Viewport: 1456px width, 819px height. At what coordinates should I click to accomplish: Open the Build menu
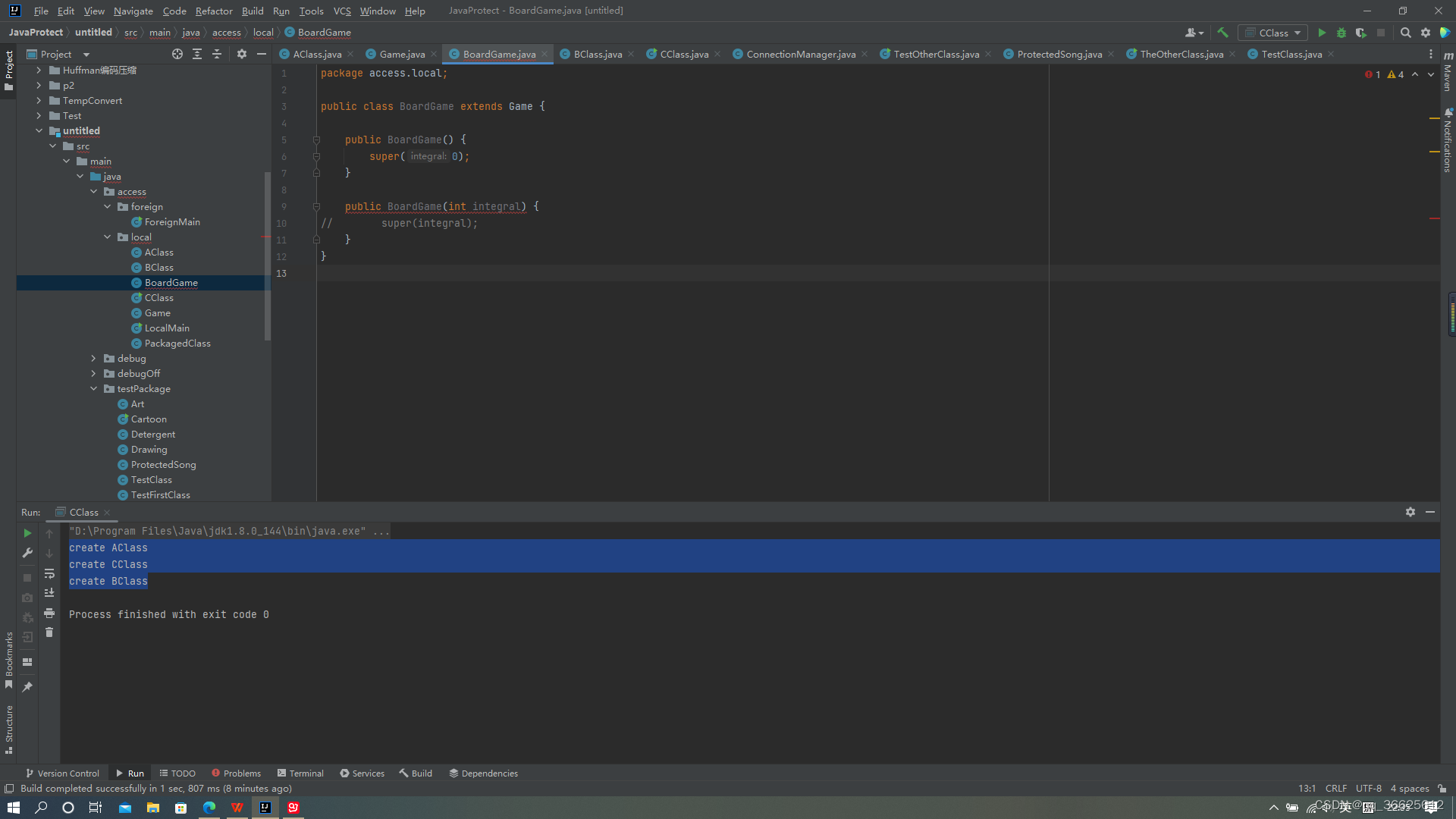pyautogui.click(x=254, y=10)
